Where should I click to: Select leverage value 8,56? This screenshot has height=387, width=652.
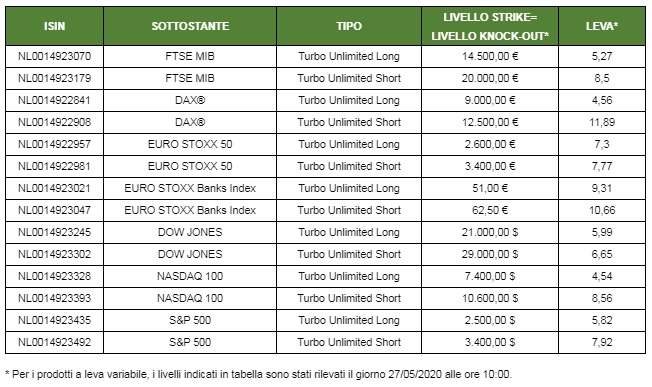pyautogui.click(x=602, y=298)
